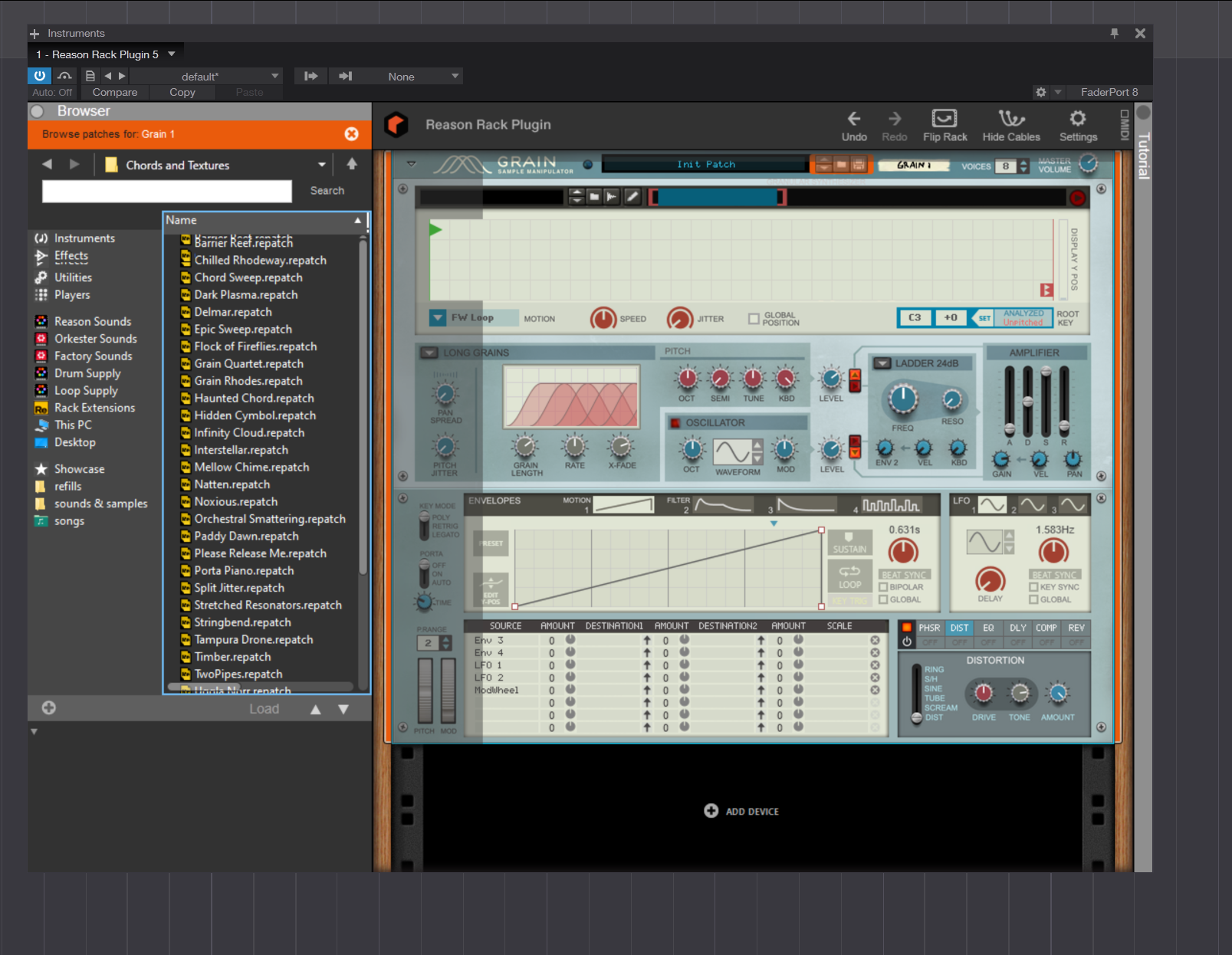Select the REV effect tab
Viewport: 1232px width, 955px height.
tap(1076, 628)
